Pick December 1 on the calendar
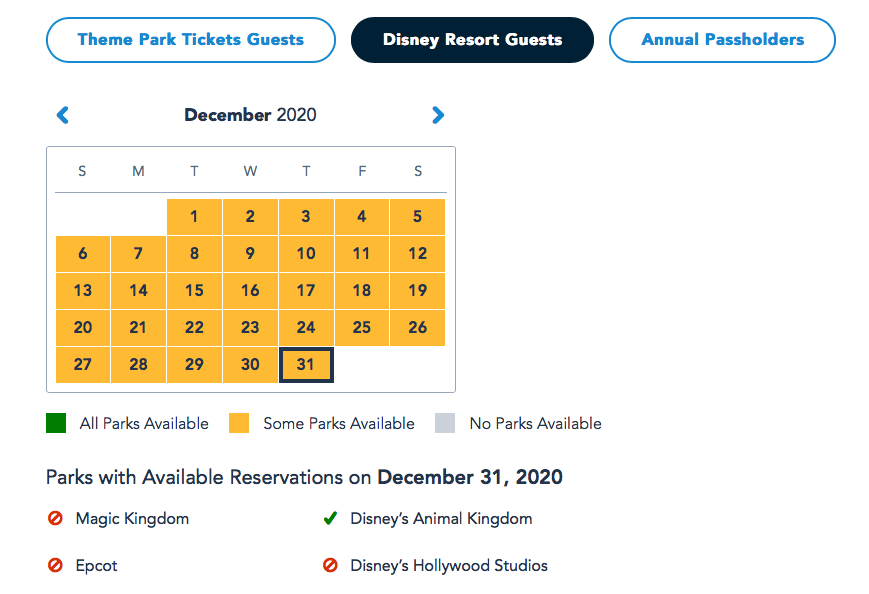 (194, 216)
